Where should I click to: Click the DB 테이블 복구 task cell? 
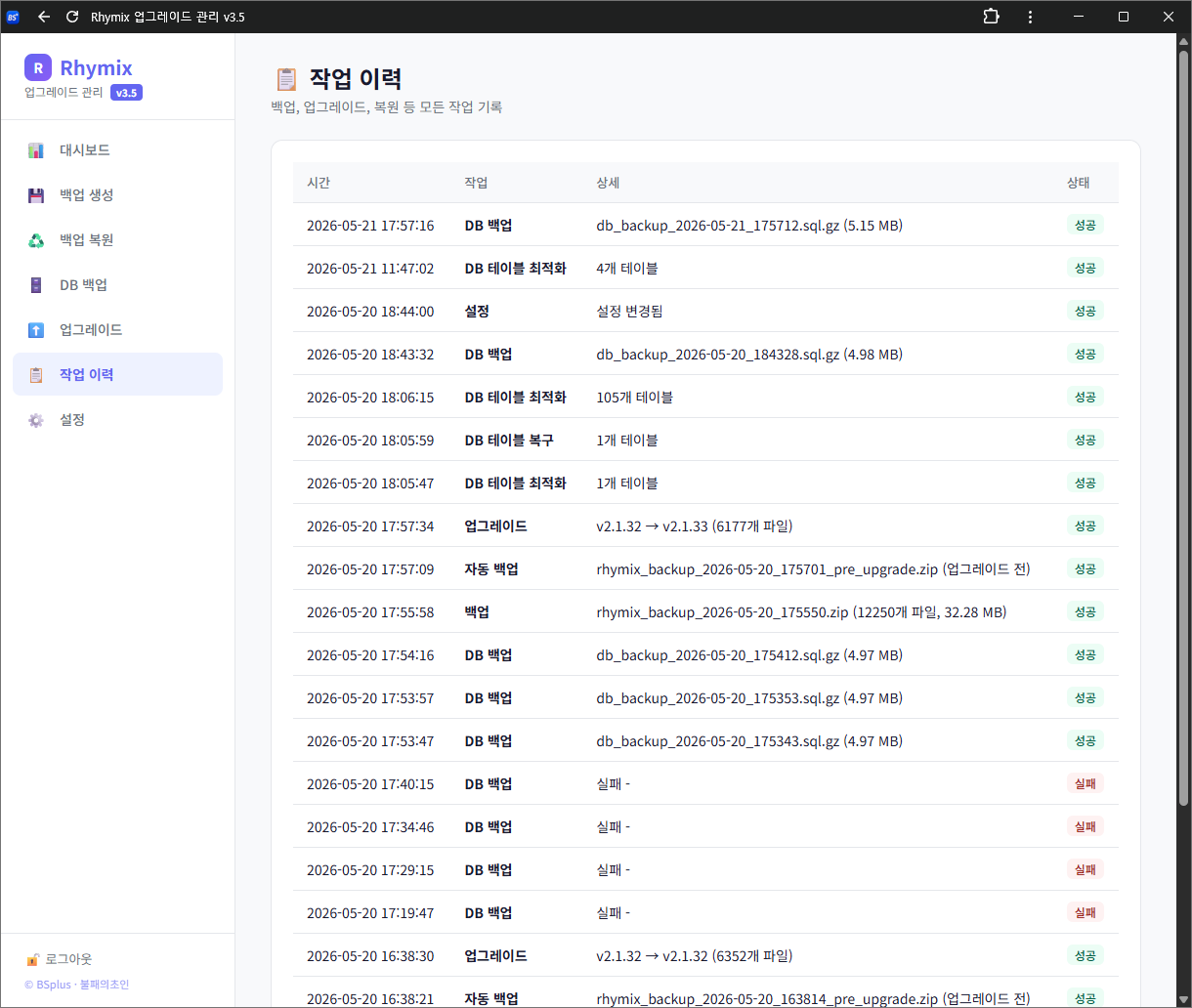coord(509,441)
